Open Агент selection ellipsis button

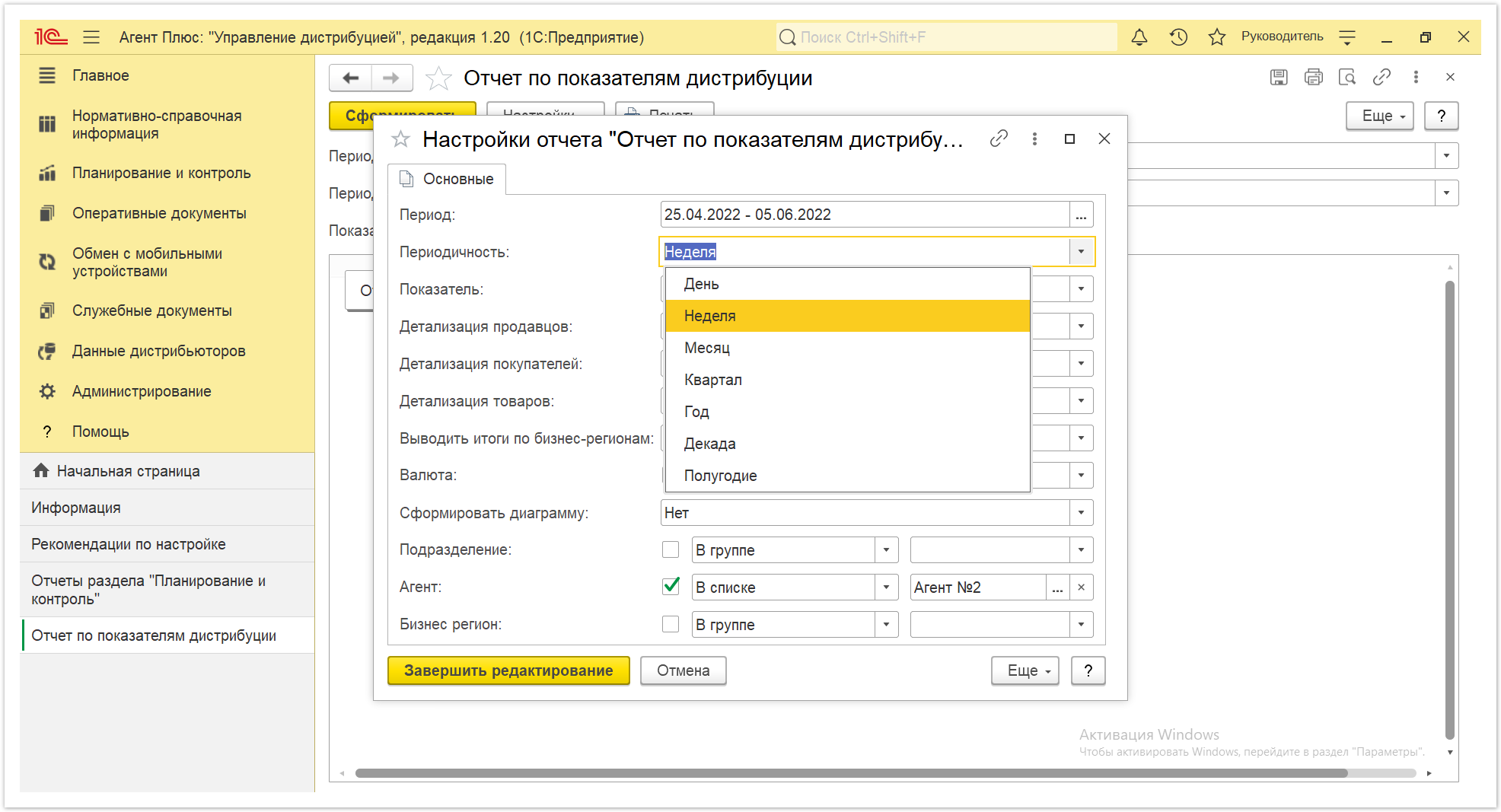(1057, 588)
